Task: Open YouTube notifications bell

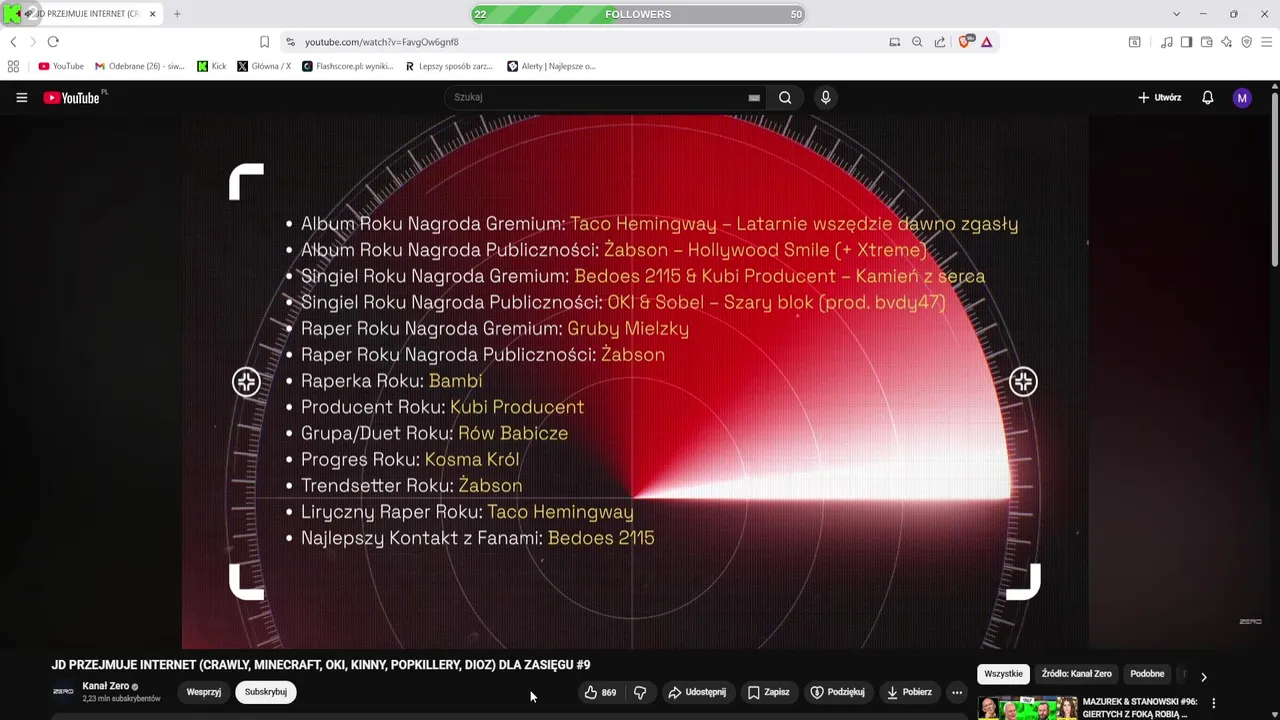Action: 1207,97
